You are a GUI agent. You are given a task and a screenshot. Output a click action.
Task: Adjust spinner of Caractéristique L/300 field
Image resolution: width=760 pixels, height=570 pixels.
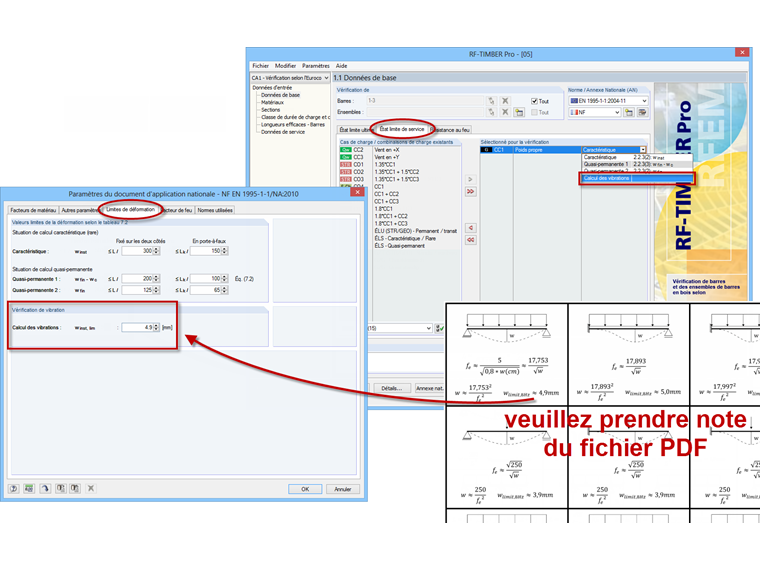[156, 251]
